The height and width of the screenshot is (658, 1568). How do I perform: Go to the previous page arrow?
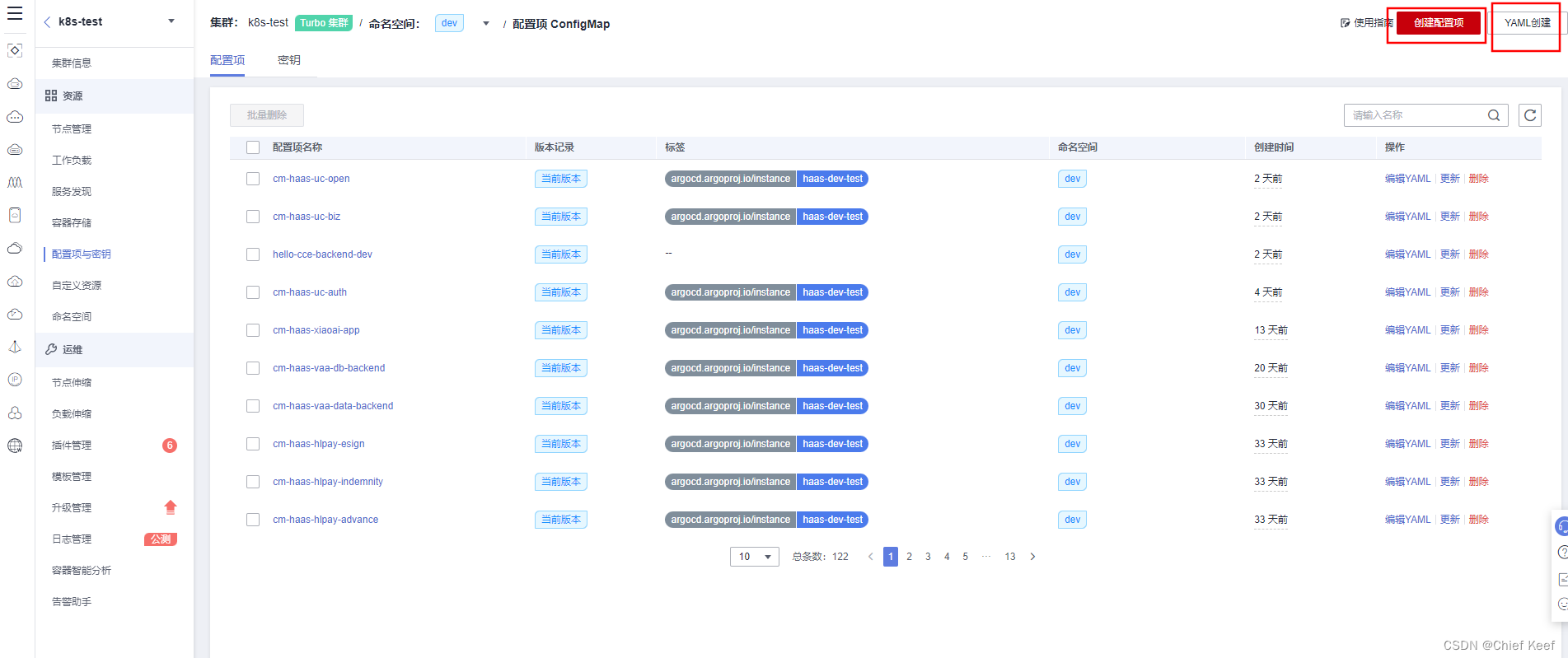[870, 557]
